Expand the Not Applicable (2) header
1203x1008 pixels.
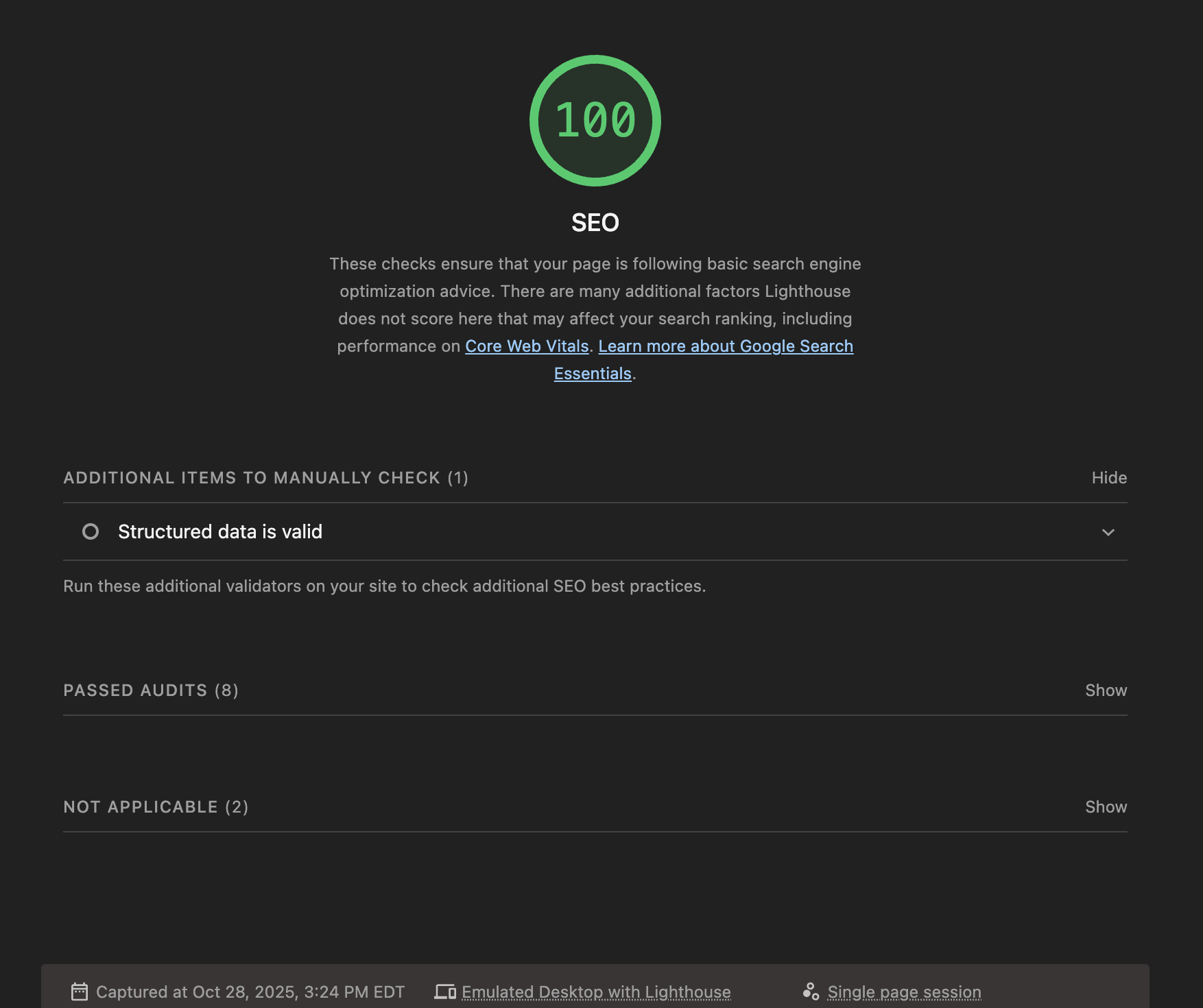coord(156,807)
